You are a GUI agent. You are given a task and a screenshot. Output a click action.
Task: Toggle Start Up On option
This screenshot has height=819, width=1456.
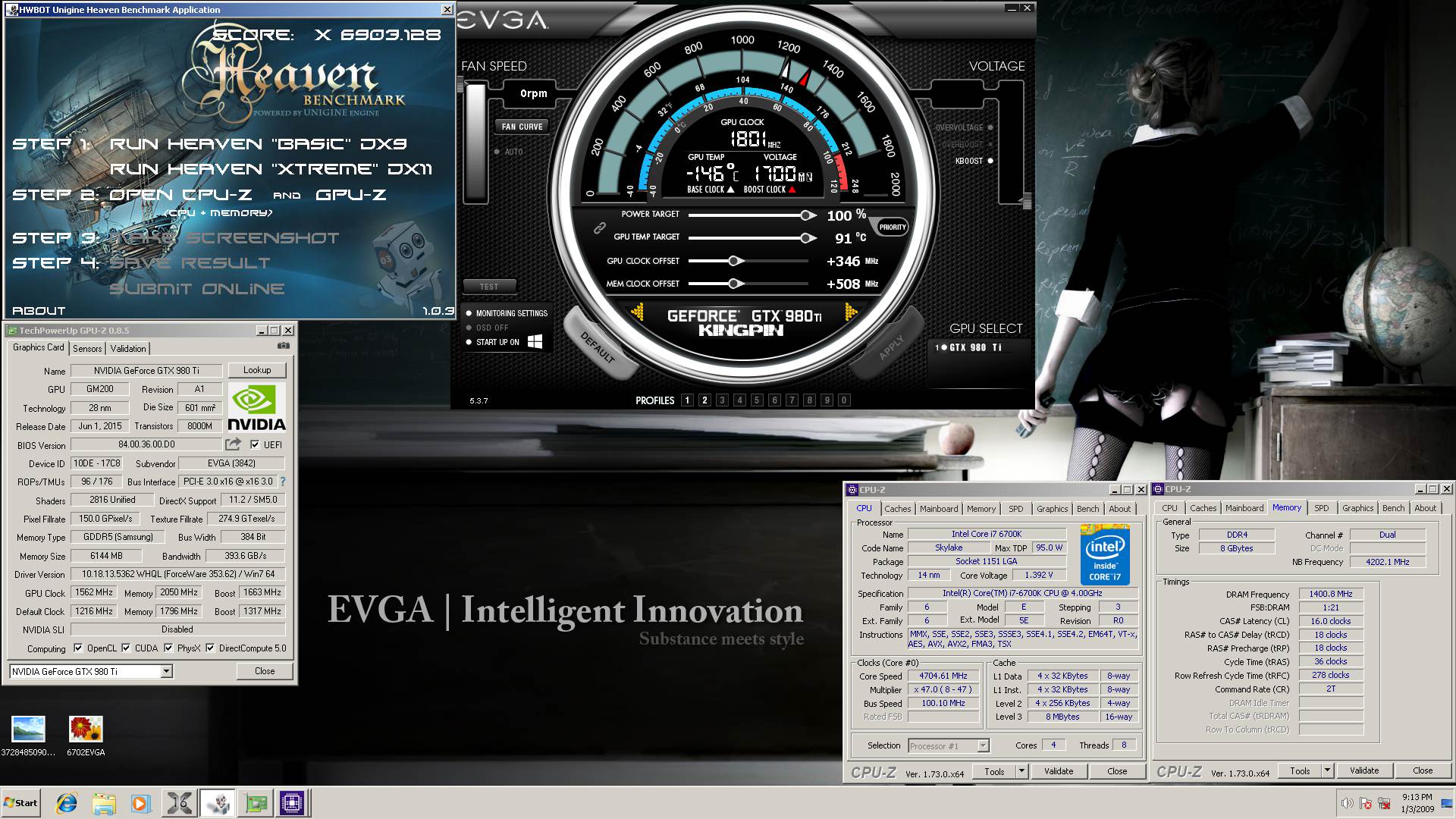click(493, 342)
